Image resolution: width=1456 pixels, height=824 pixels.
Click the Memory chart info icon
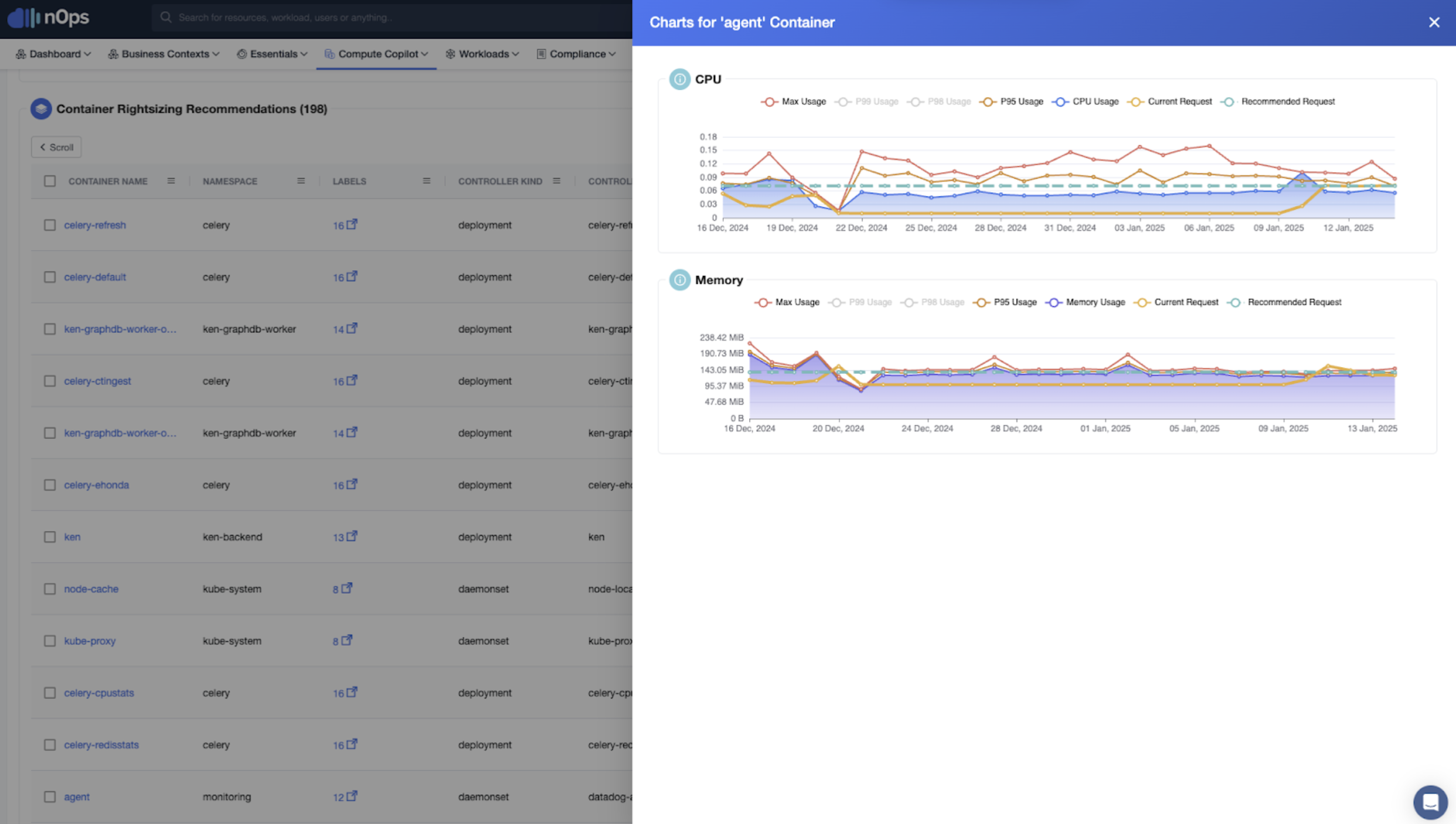[x=679, y=280]
